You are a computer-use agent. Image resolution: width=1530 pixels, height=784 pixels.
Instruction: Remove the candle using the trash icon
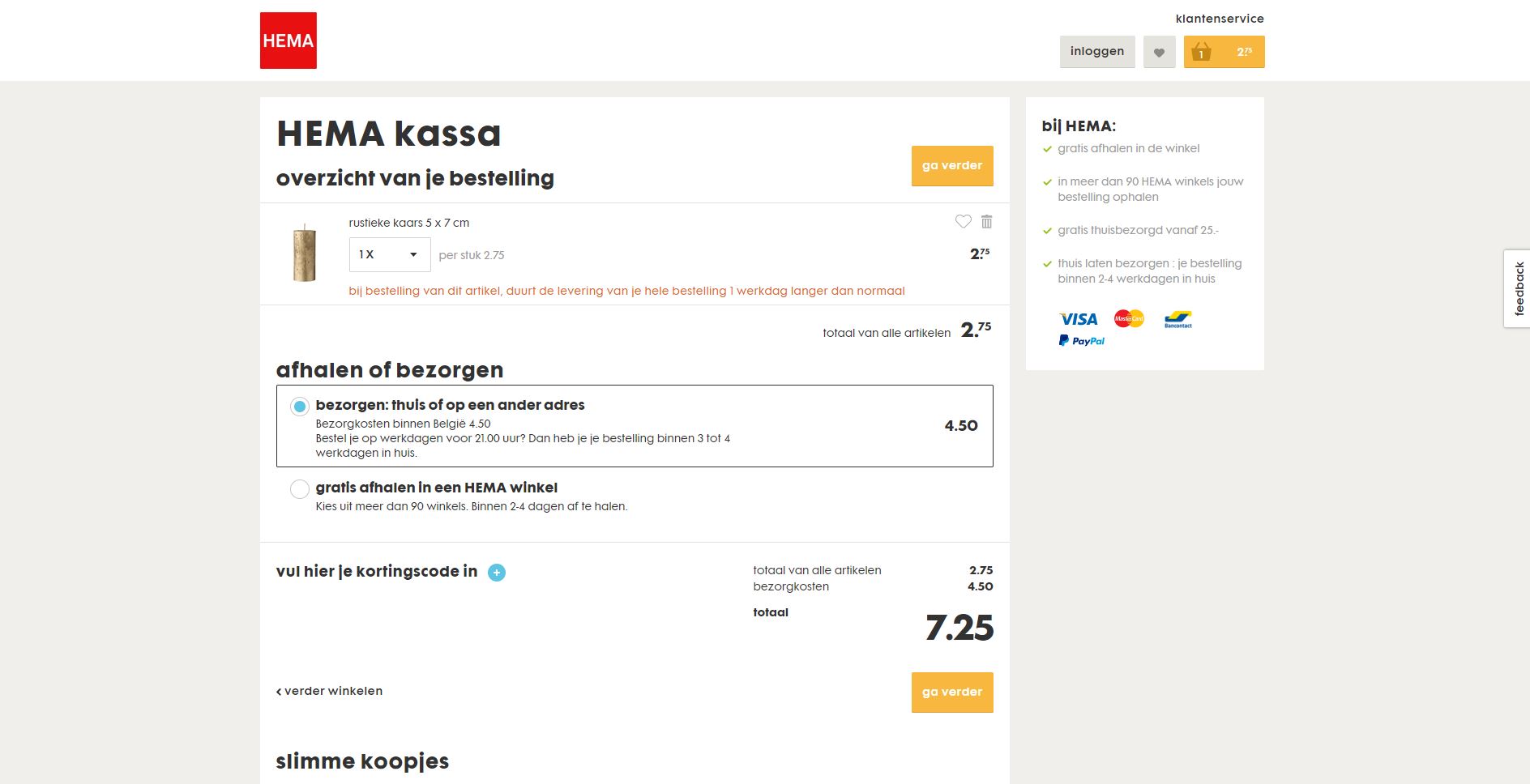click(x=988, y=220)
